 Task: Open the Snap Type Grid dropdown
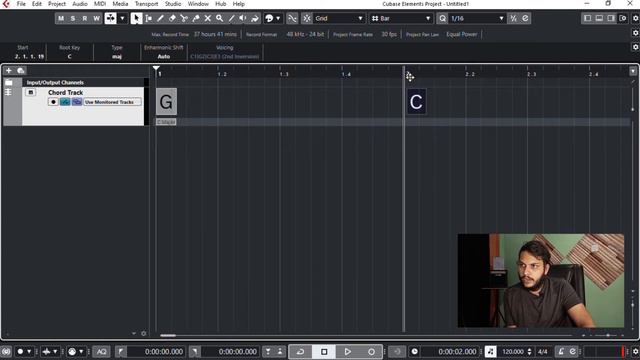tap(339, 18)
